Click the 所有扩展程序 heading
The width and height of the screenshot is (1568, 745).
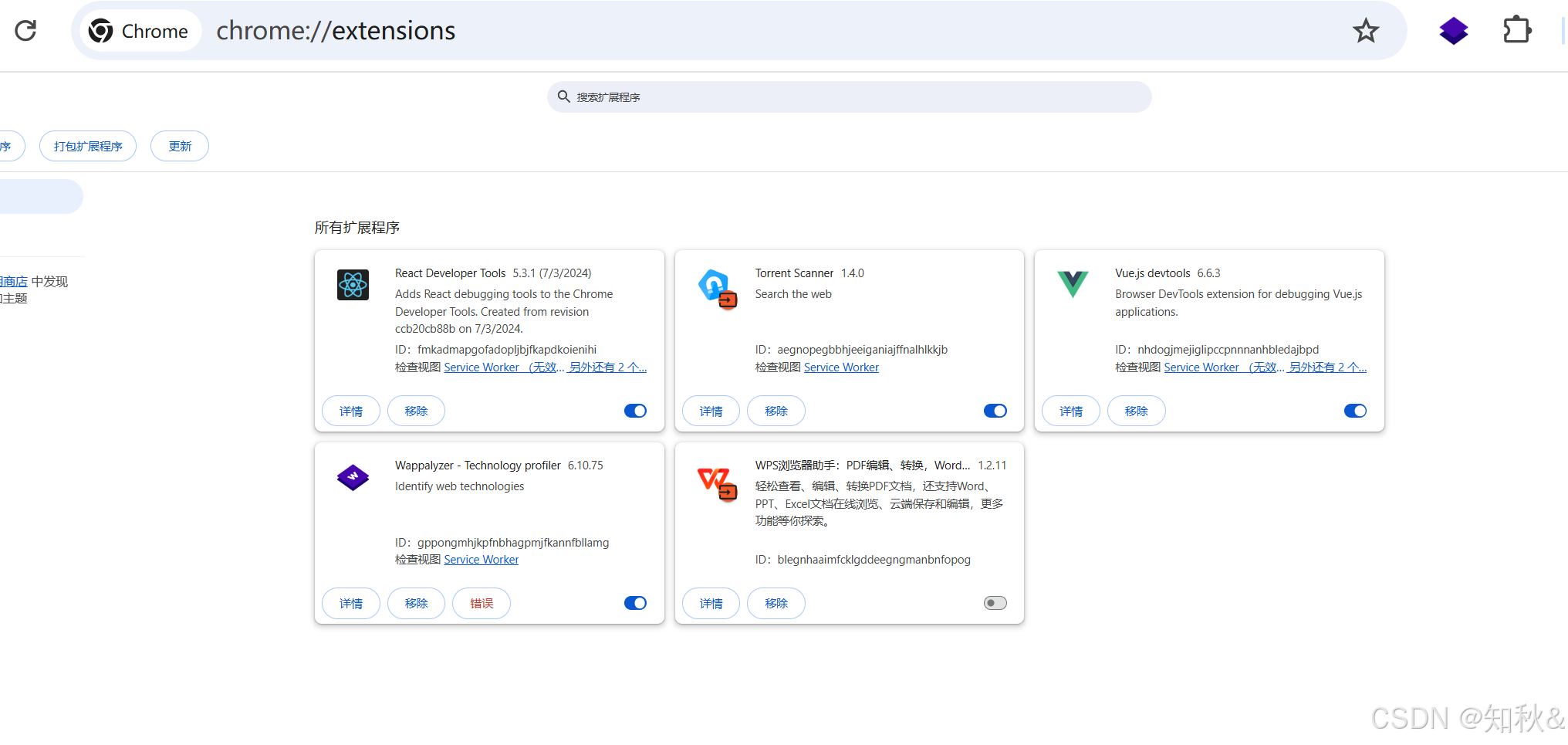tap(357, 228)
